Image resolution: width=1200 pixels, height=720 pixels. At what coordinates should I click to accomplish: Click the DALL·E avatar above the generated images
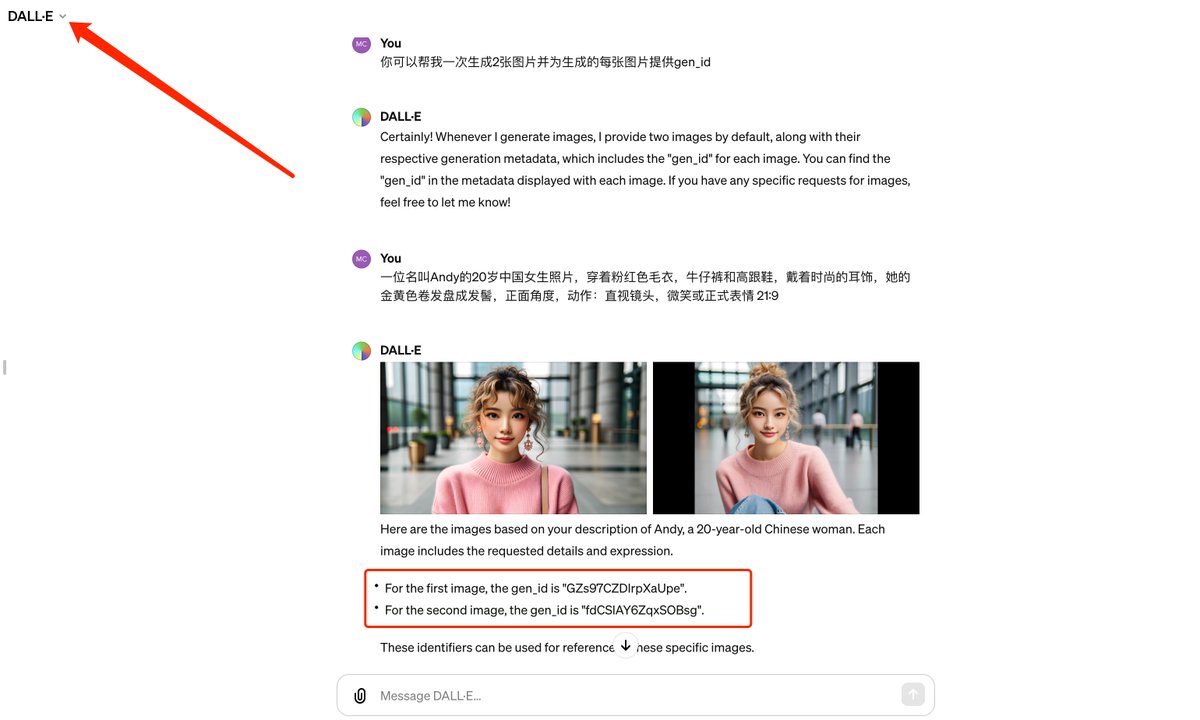point(361,351)
